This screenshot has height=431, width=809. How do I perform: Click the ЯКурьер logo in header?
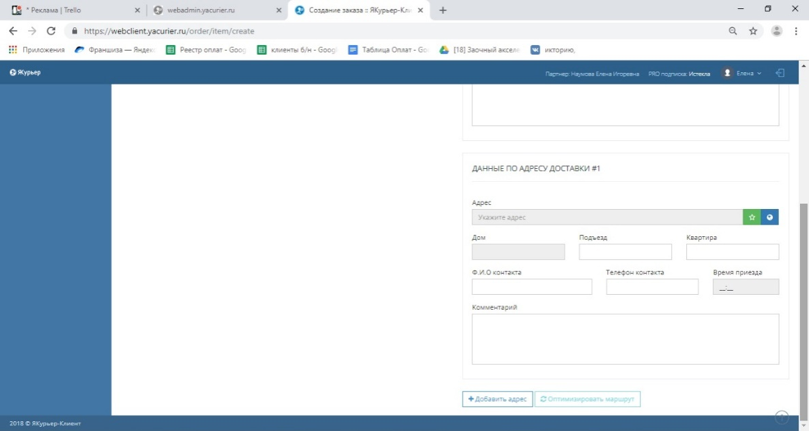25,73
